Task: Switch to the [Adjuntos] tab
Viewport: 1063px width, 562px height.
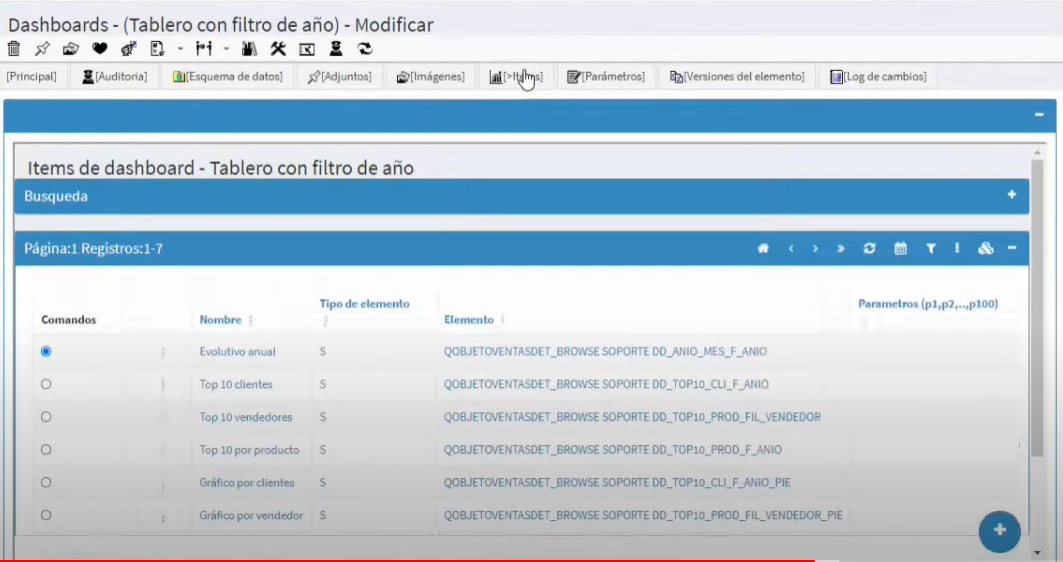Action: pos(340,77)
